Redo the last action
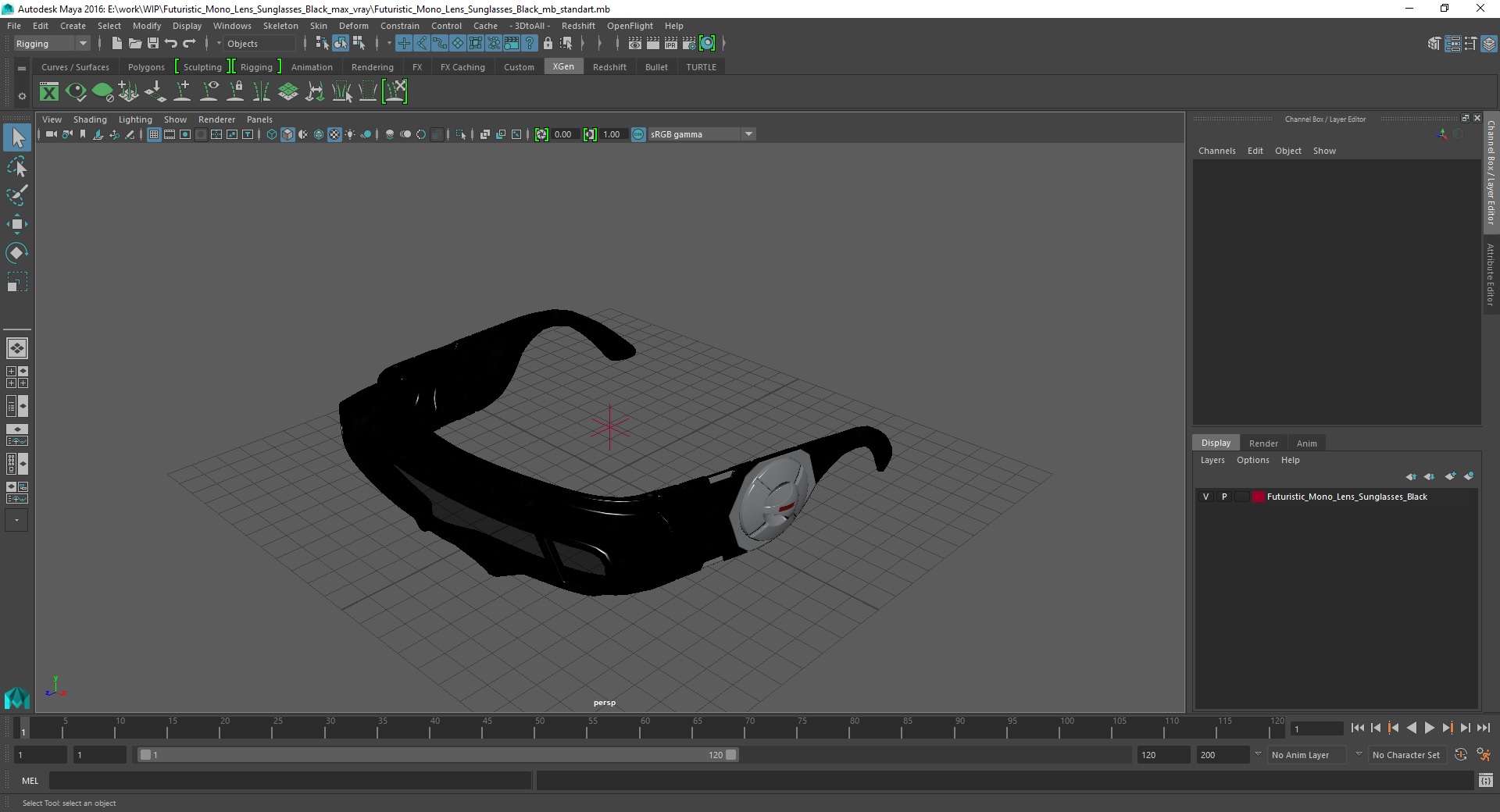This screenshot has width=1500, height=812. [189, 44]
